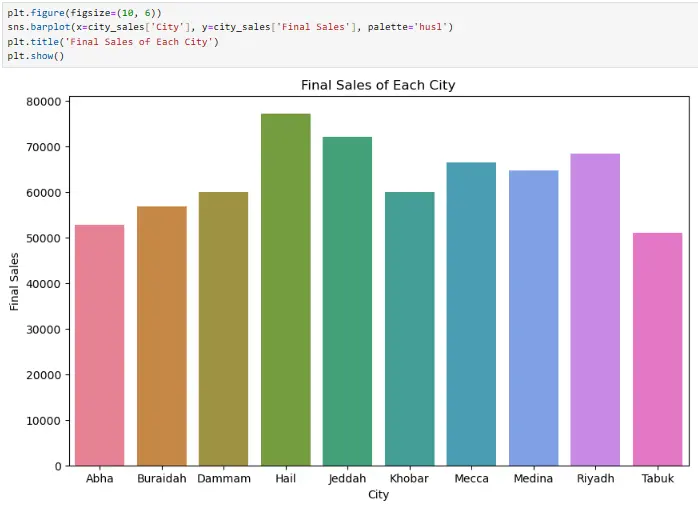This screenshot has width=698, height=507.
Task: Click the plt.show() line in the cell
Action: pos(36,55)
